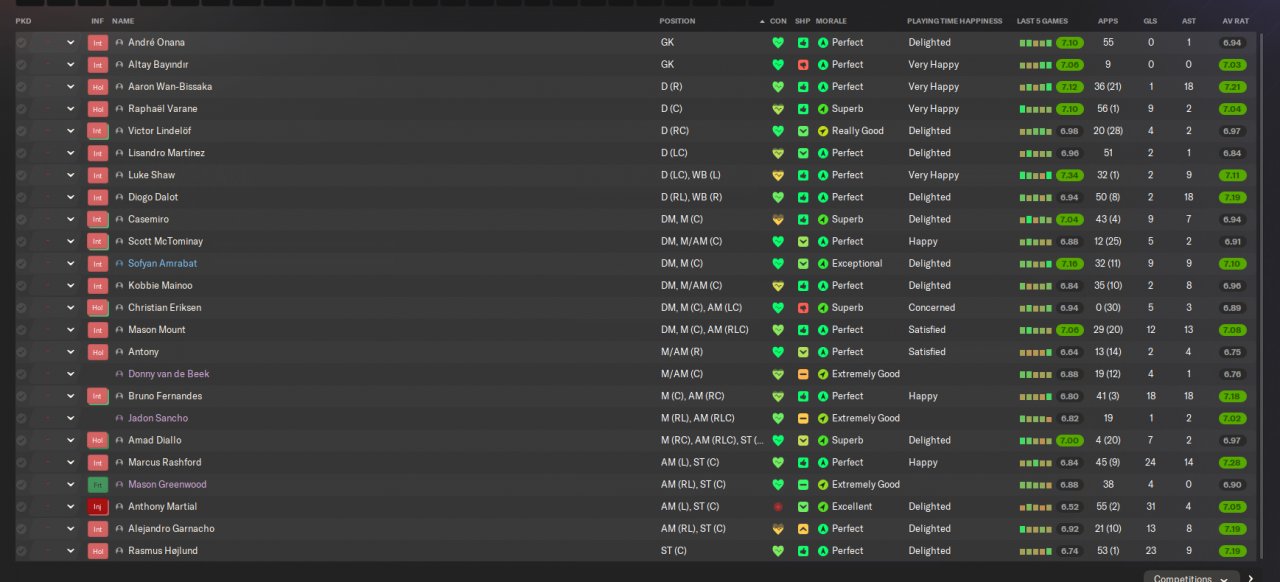The width and height of the screenshot is (1280, 582).
Task: Sort by the Position column header
Action: (677, 21)
